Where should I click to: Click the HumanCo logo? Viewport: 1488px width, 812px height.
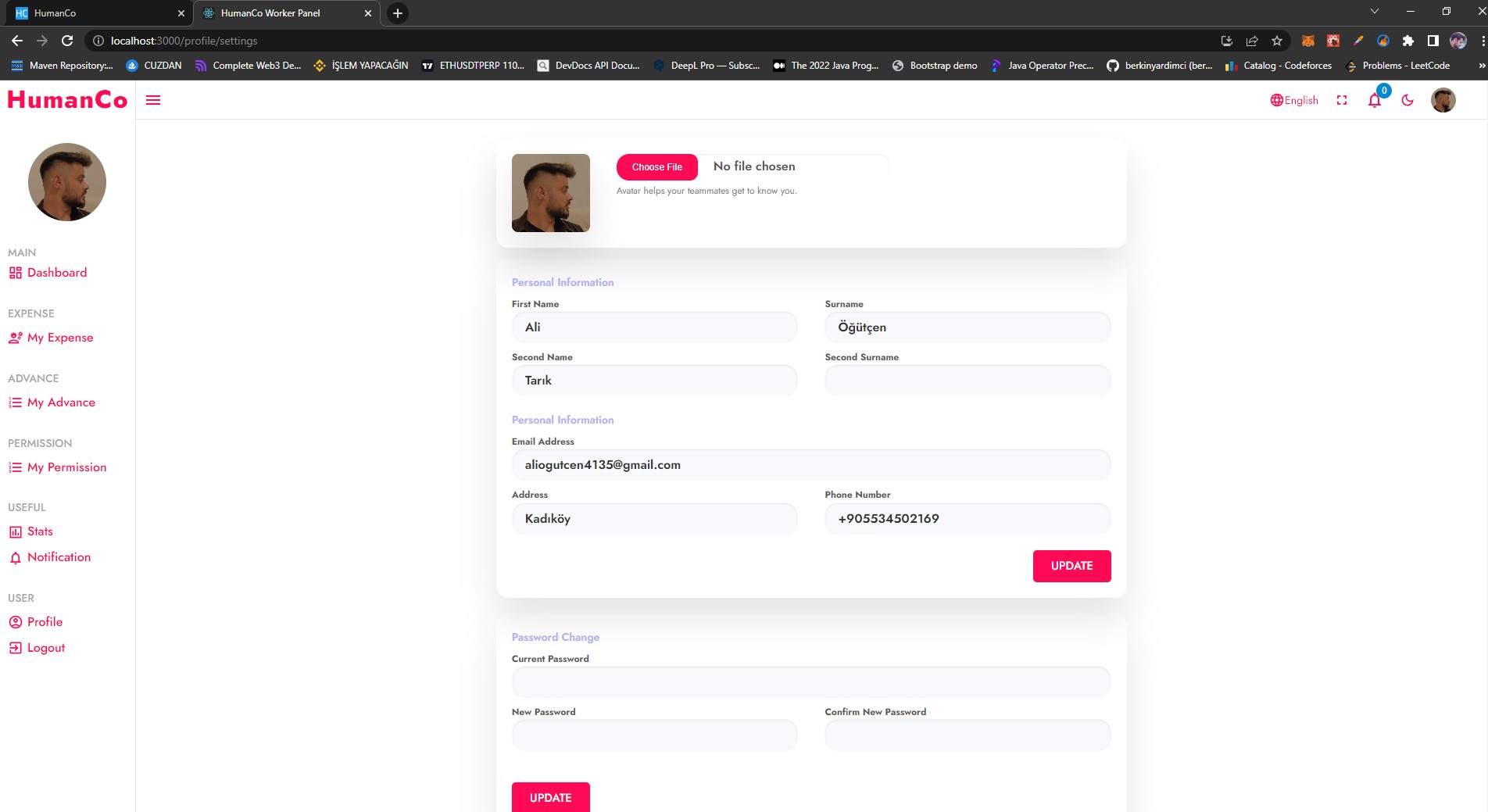tap(66, 100)
